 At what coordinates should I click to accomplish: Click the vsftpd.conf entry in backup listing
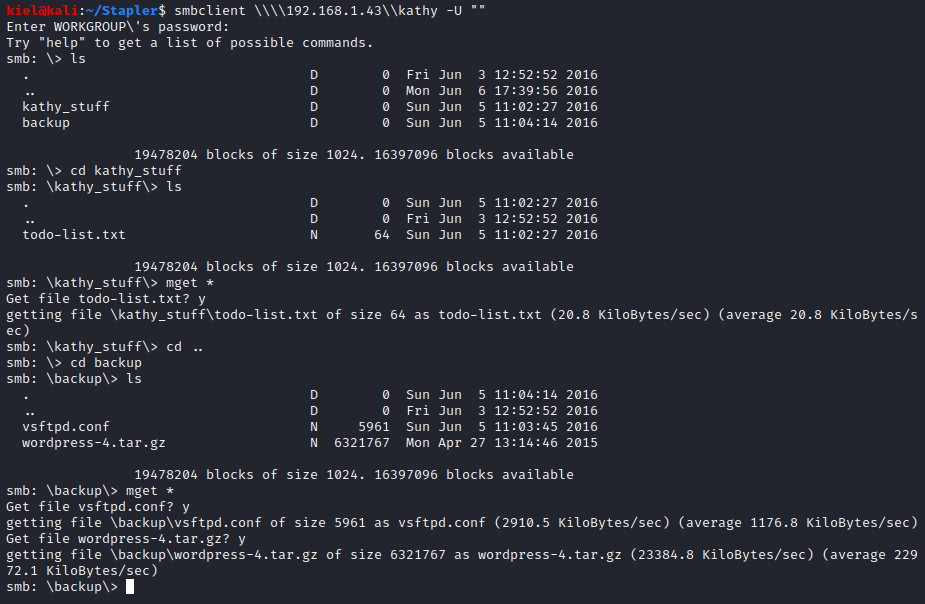(x=66, y=427)
